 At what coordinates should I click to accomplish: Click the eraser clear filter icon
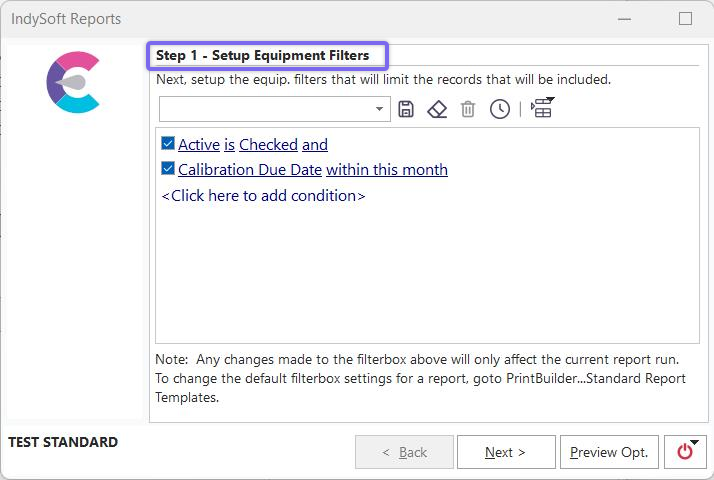pyautogui.click(x=437, y=109)
